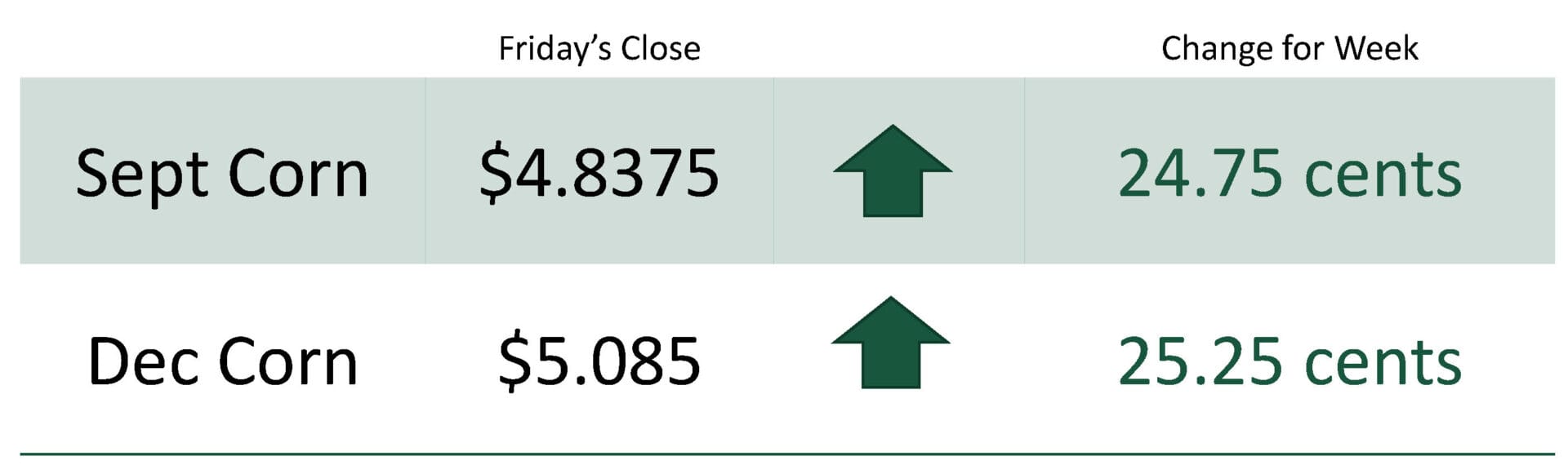The width and height of the screenshot is (1568, 474).
Task: Click the word cents in Sept Corn row
Action: click(x=1383, y=175)
